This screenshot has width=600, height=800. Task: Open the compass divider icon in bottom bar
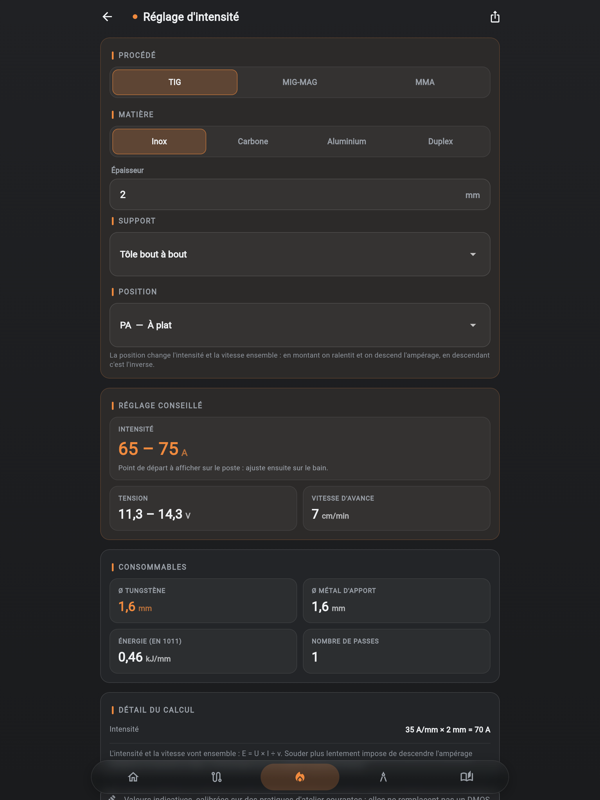tap(383, 777)
